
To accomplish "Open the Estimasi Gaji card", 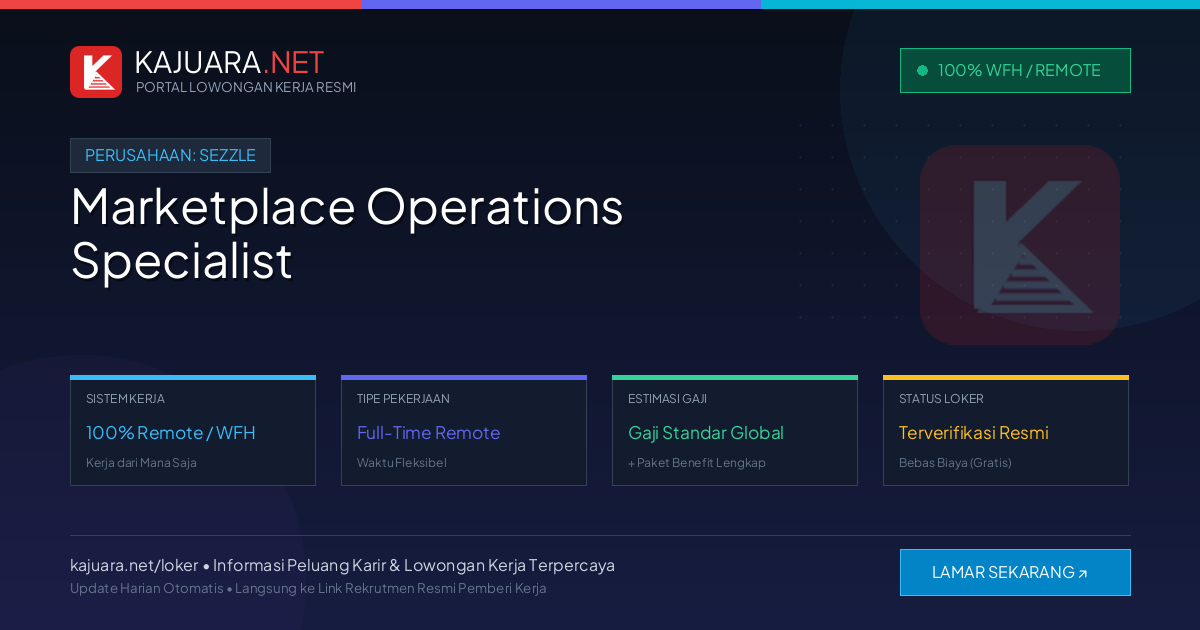I will 735,430.
